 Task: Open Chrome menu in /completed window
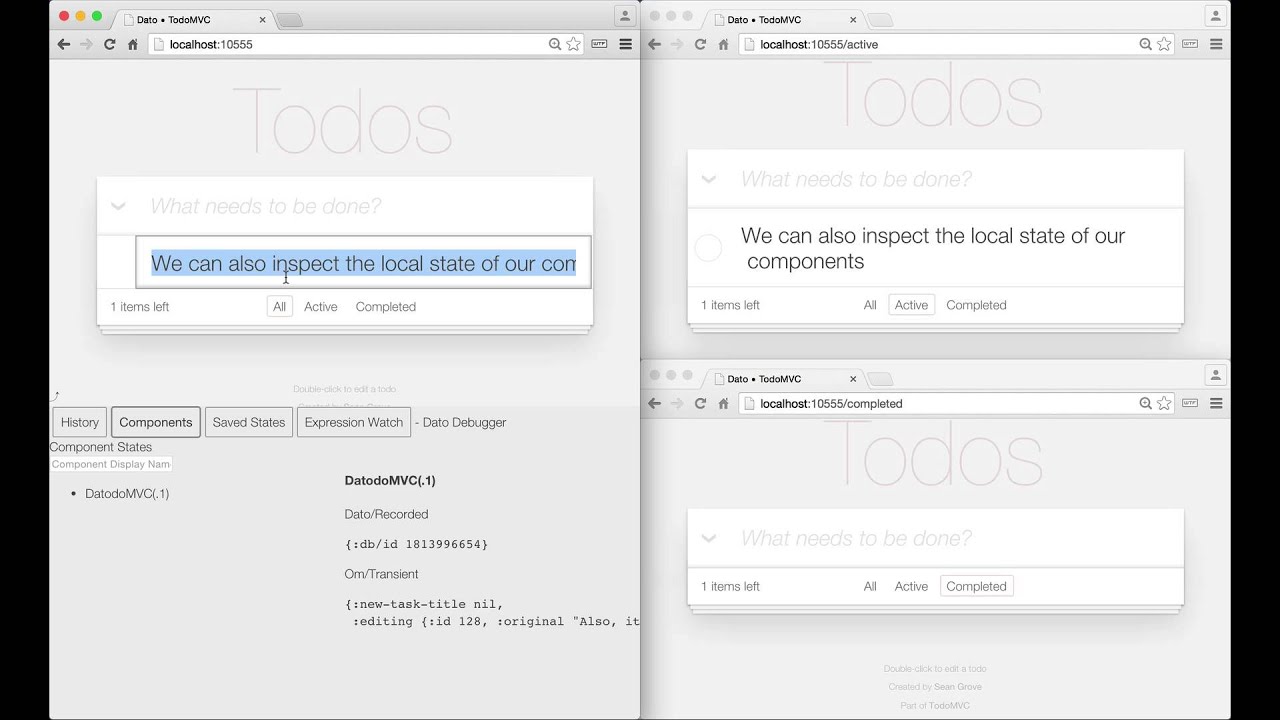1216,403
